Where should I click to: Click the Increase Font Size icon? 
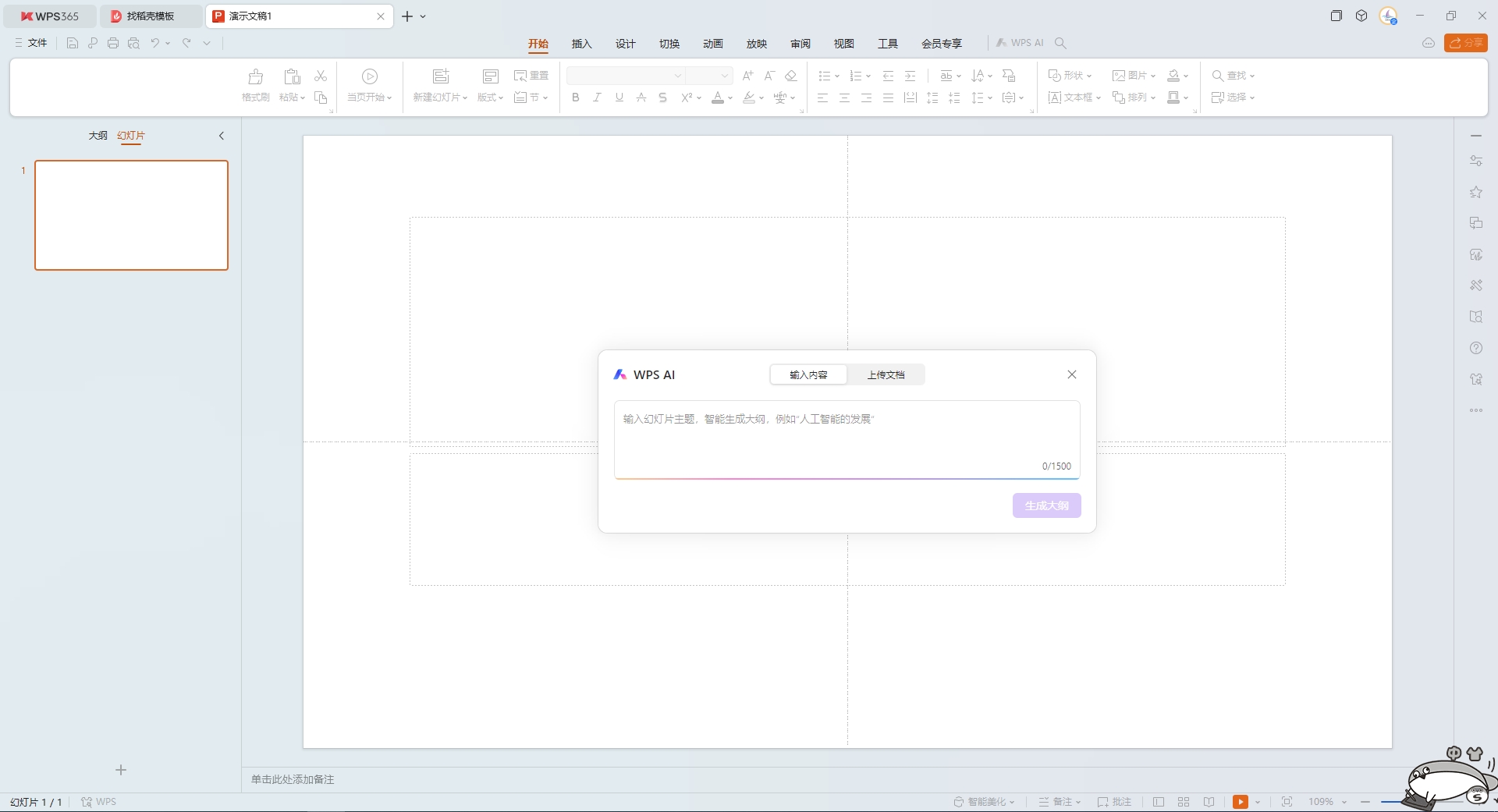[x=748, y=76]
